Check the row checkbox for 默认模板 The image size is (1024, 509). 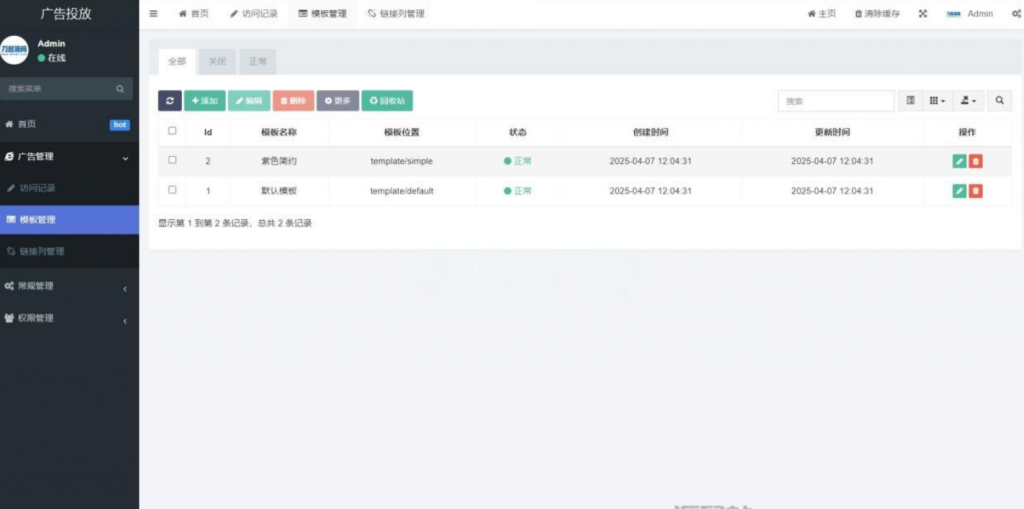click(172, 189)
